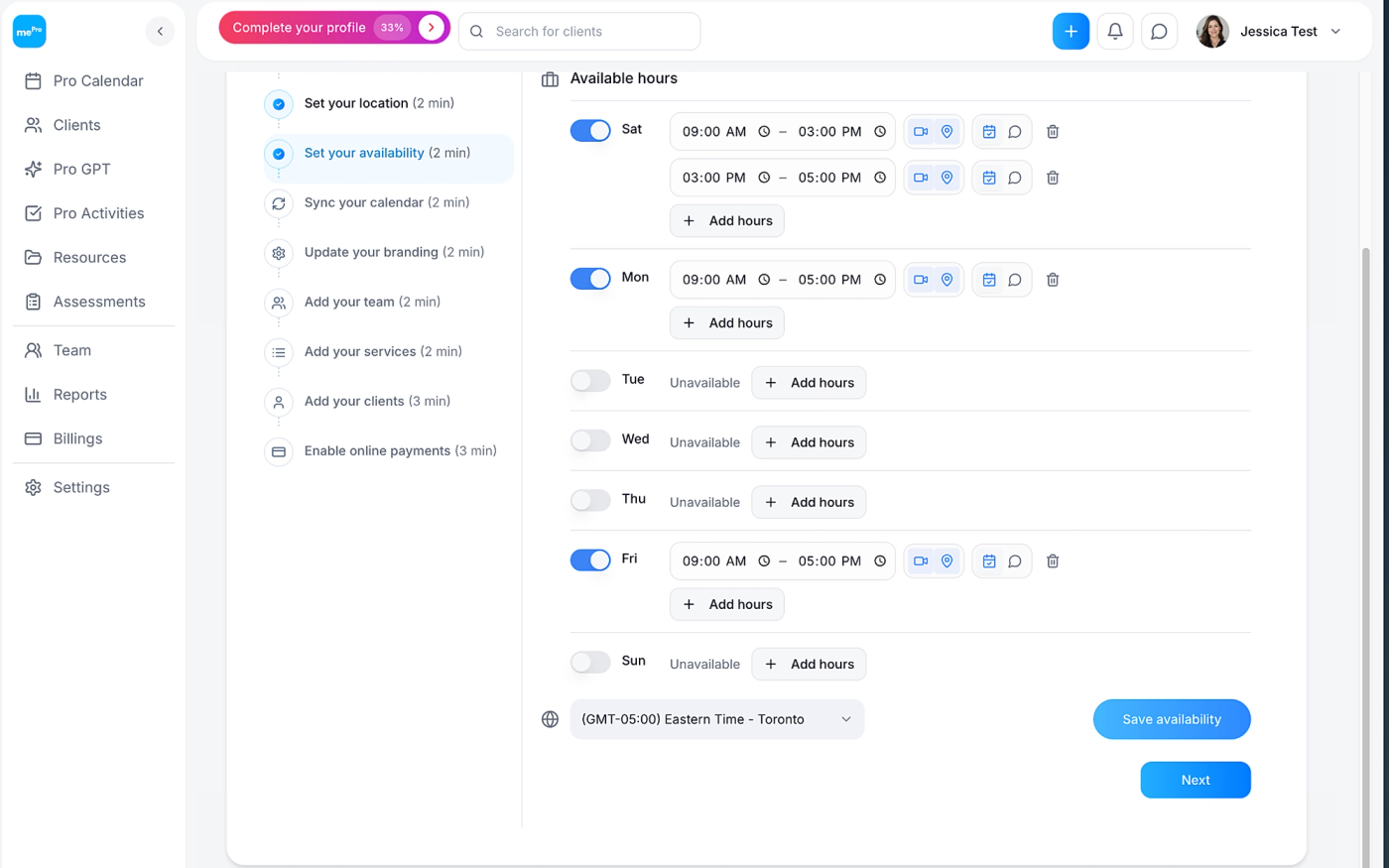1389x868 pixels.
Task: Click chat icon for Monday hours row
Action: click(1015, 280)
